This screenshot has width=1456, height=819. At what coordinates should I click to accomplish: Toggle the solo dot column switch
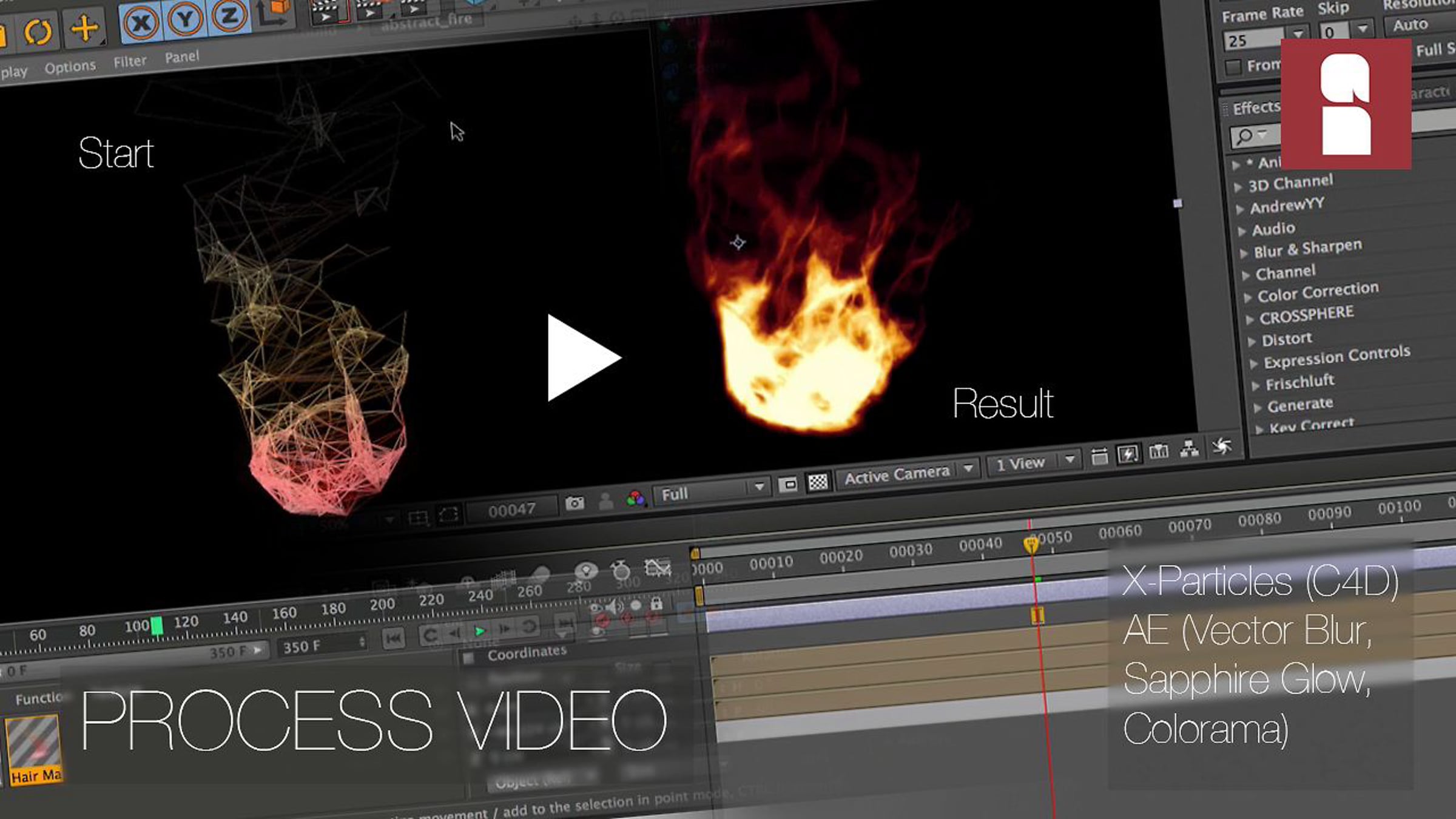pos(636,605)
